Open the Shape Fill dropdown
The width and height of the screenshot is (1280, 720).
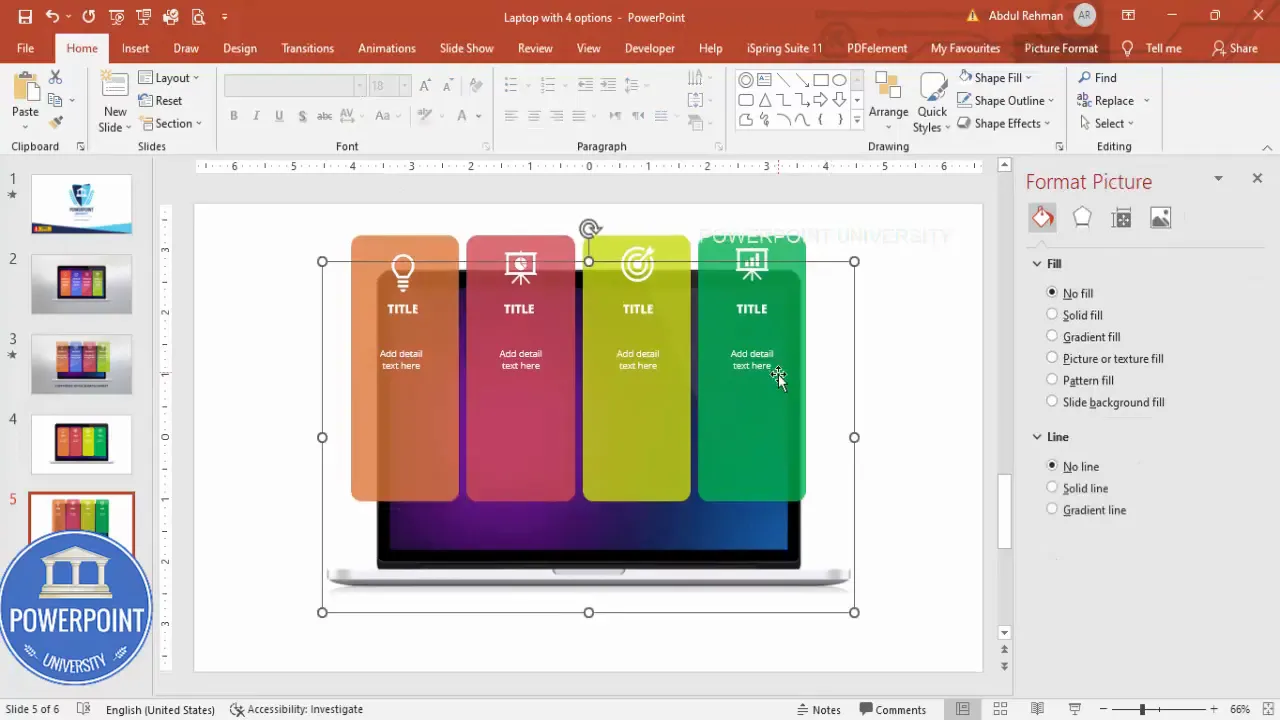[x=995, y=77]
